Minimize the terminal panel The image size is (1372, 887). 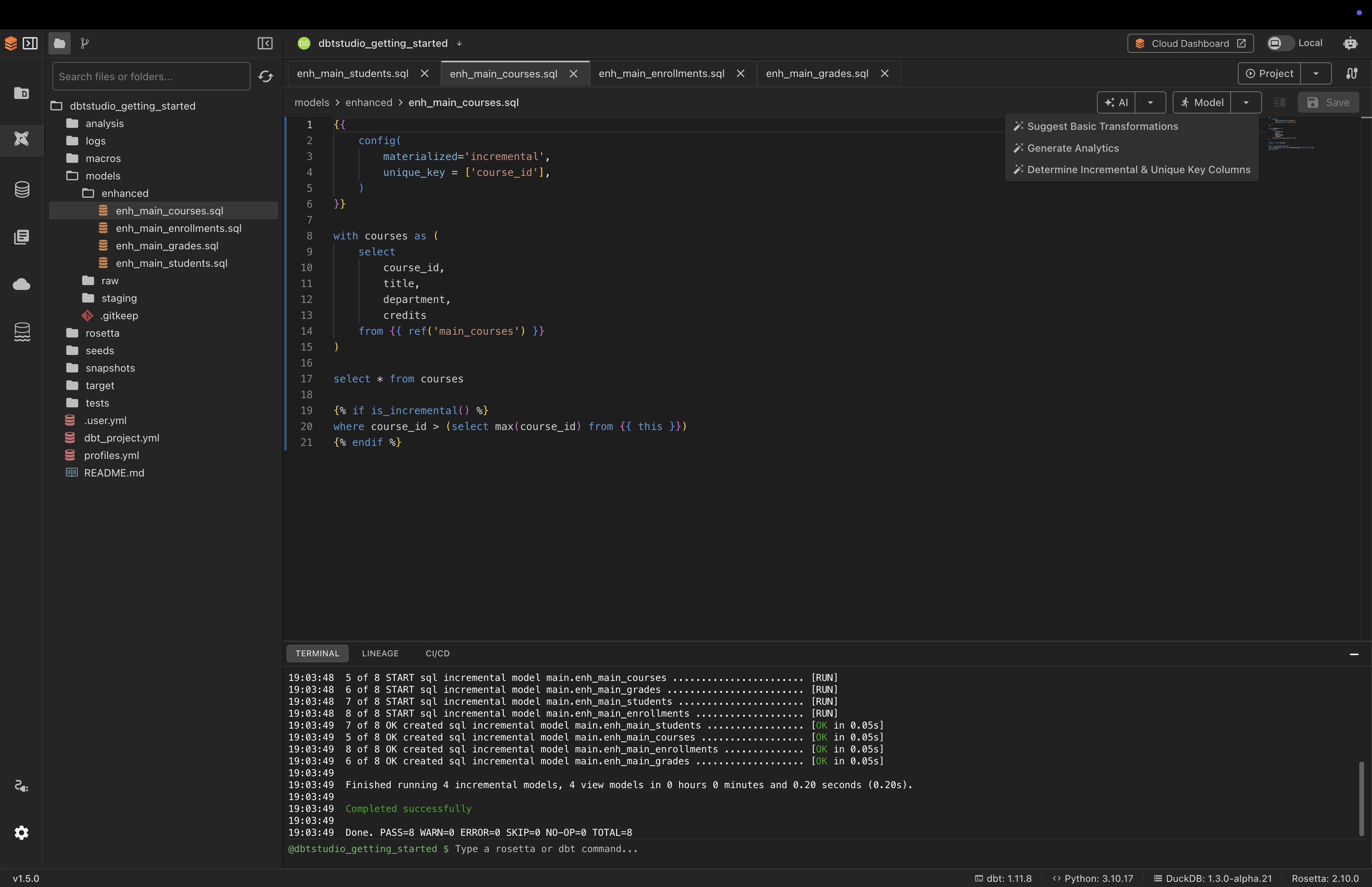[x=1354, y=654]
